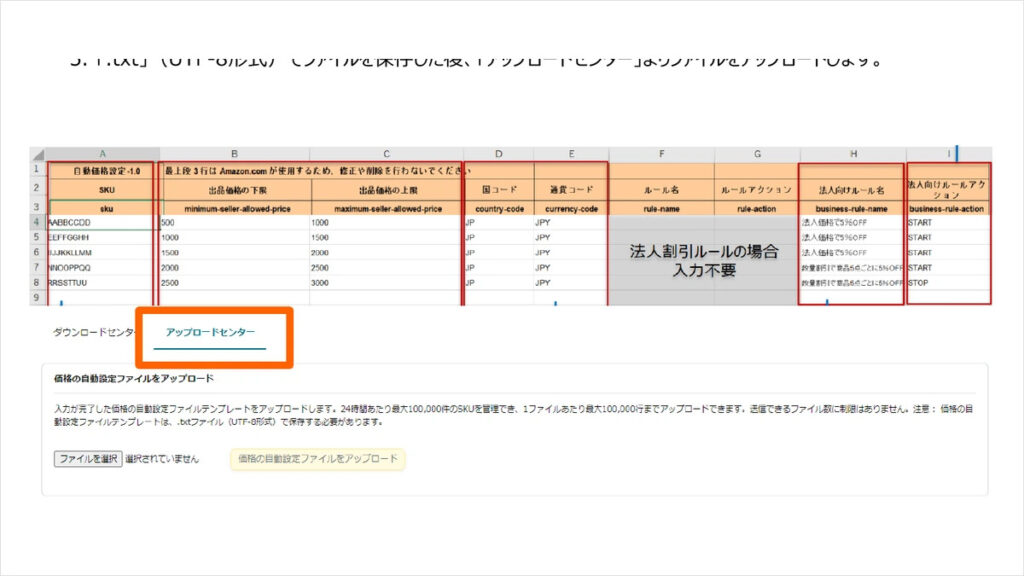Select row header 3

[37, 208]
